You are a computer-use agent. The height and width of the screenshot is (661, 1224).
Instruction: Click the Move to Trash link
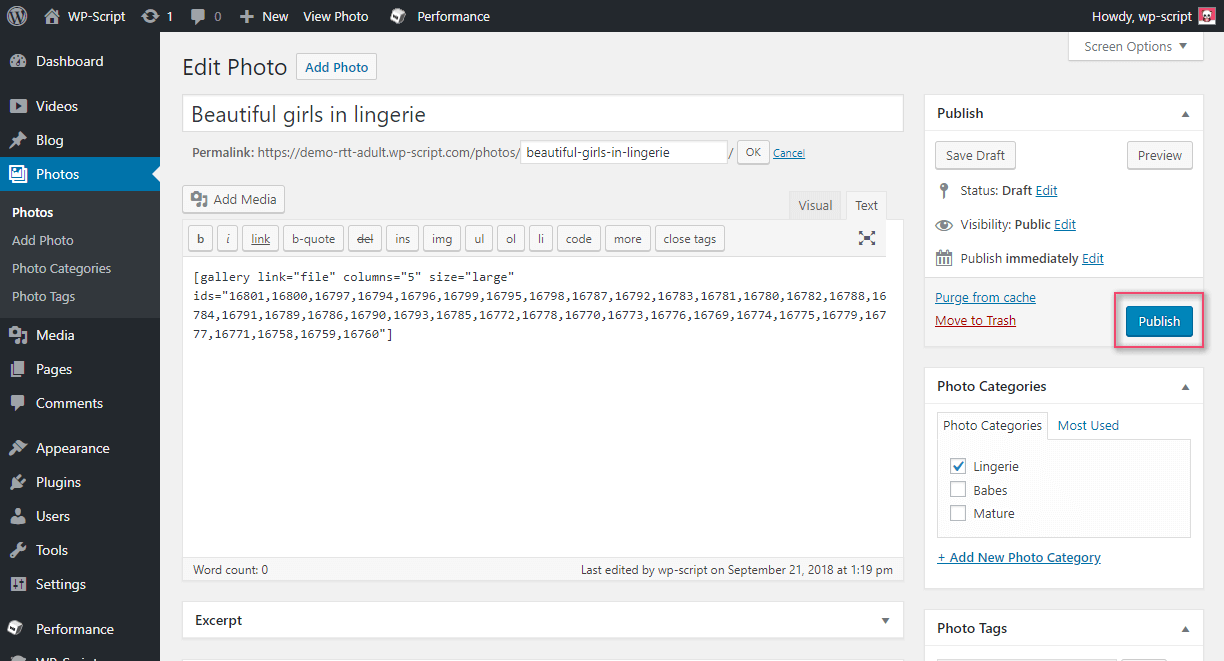point(975,320)
